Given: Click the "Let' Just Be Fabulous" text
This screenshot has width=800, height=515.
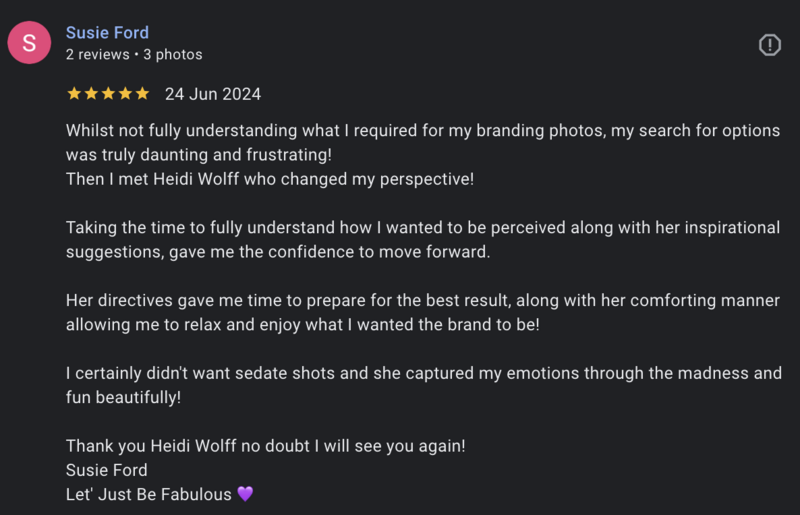Looking at the screenshot, I should point(148,494).
